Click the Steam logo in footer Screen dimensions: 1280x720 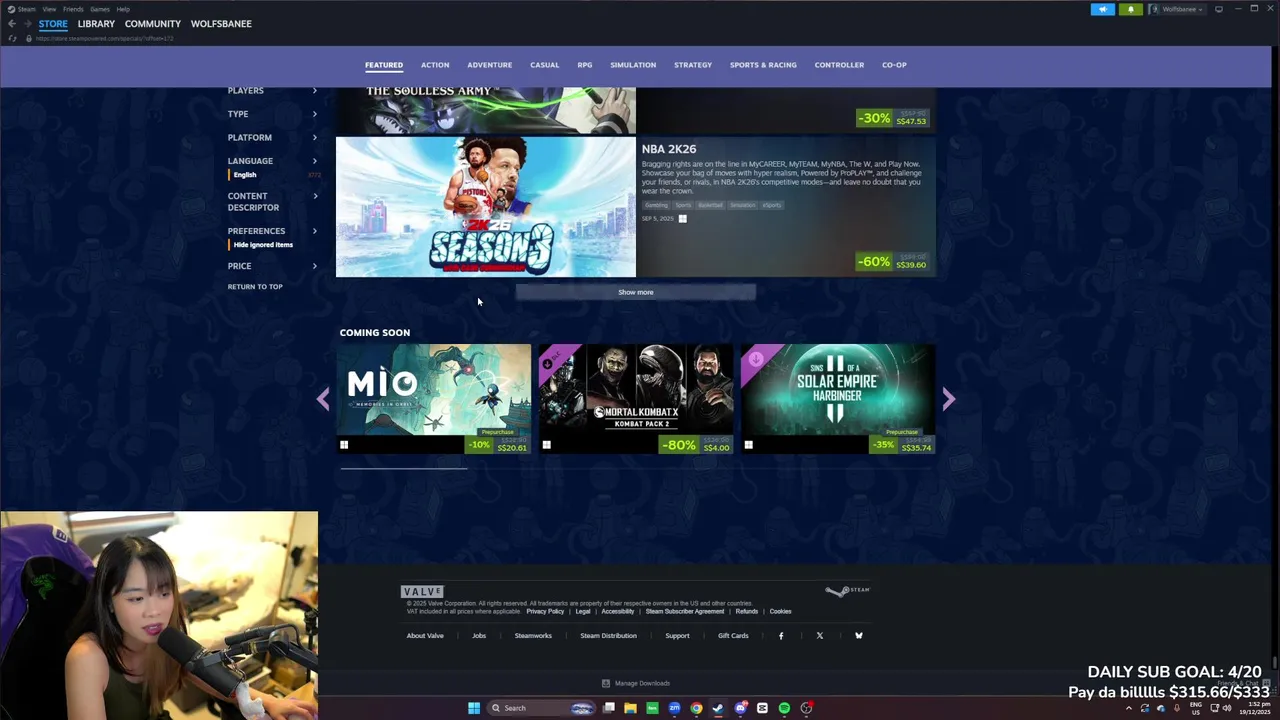[x=847, y=591]
